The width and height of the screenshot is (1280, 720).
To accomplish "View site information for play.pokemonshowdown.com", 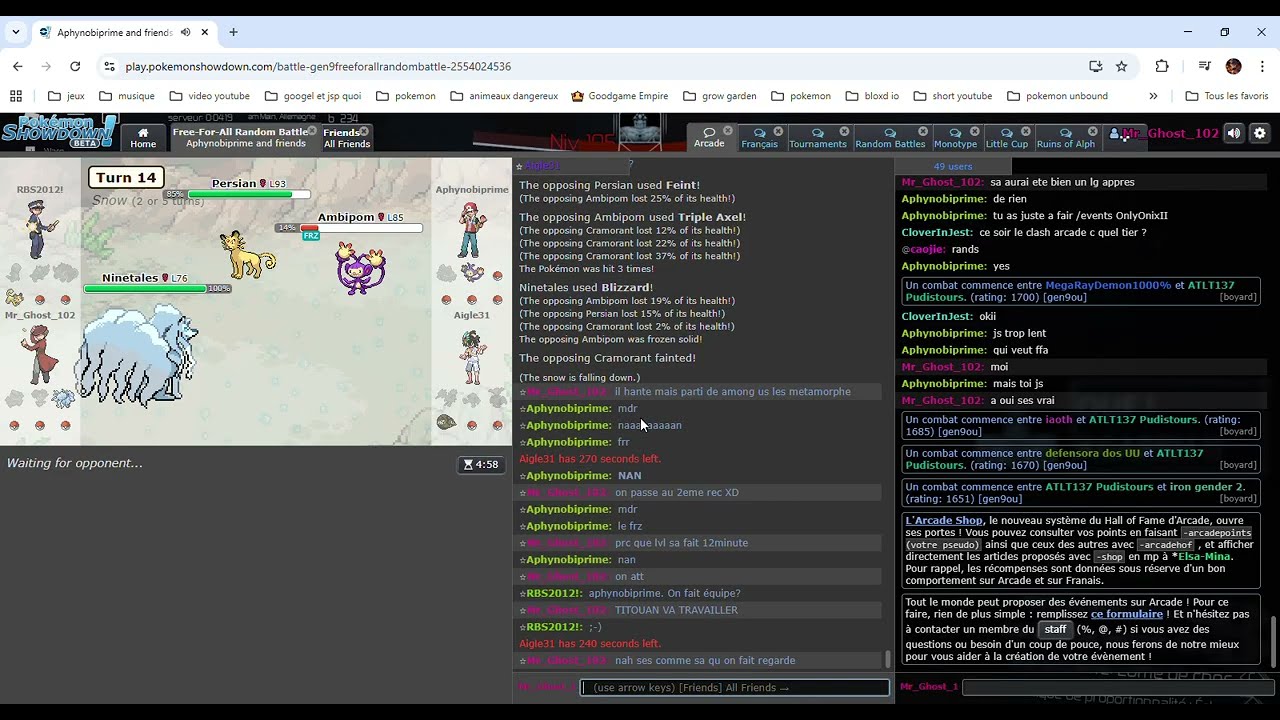I will [109, 66].
